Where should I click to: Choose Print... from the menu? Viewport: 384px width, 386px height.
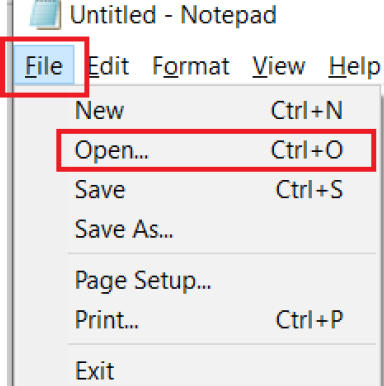(x=223, y=320)
